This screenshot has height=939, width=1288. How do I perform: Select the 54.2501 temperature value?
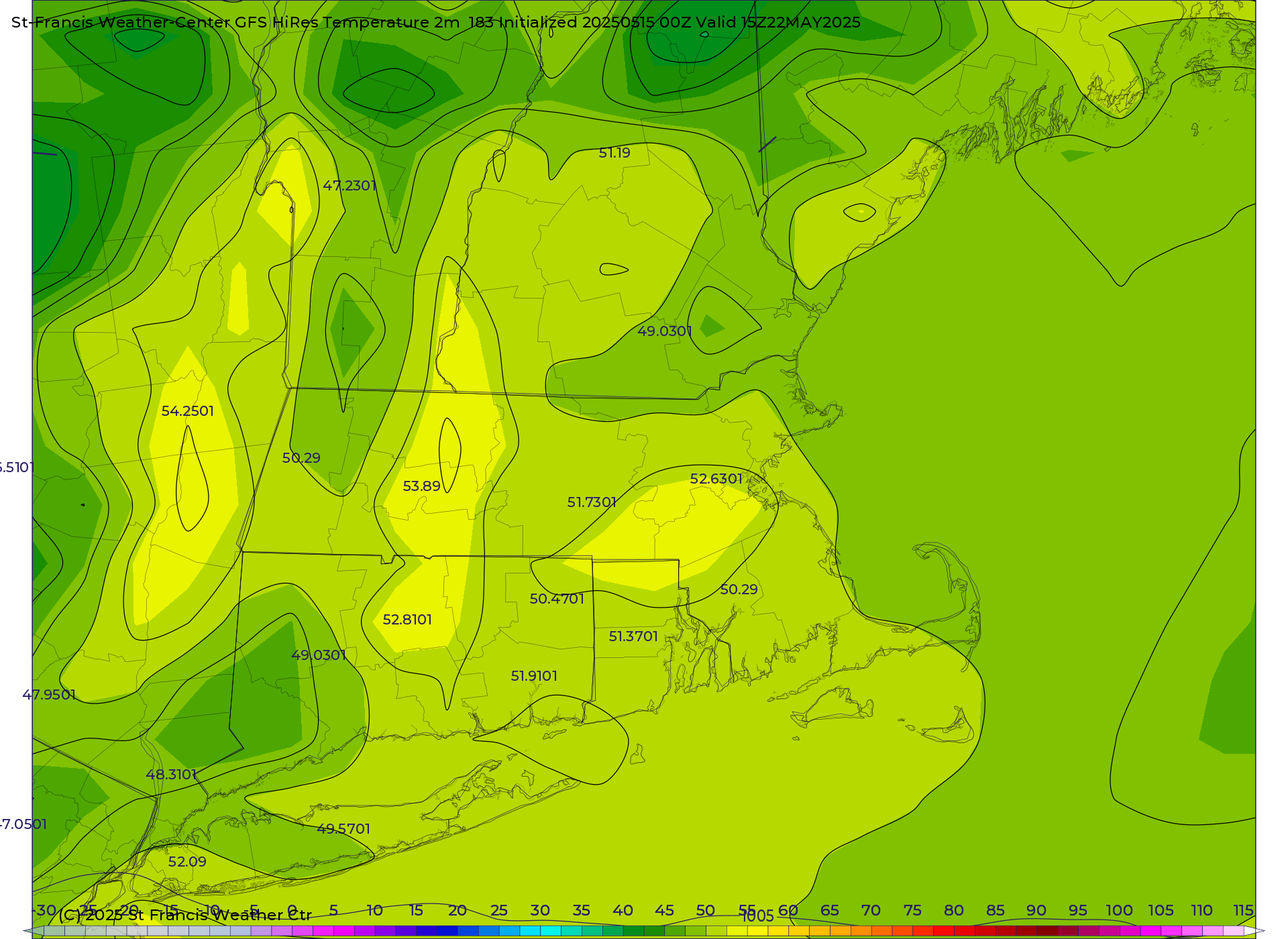(x=188, y=411)
